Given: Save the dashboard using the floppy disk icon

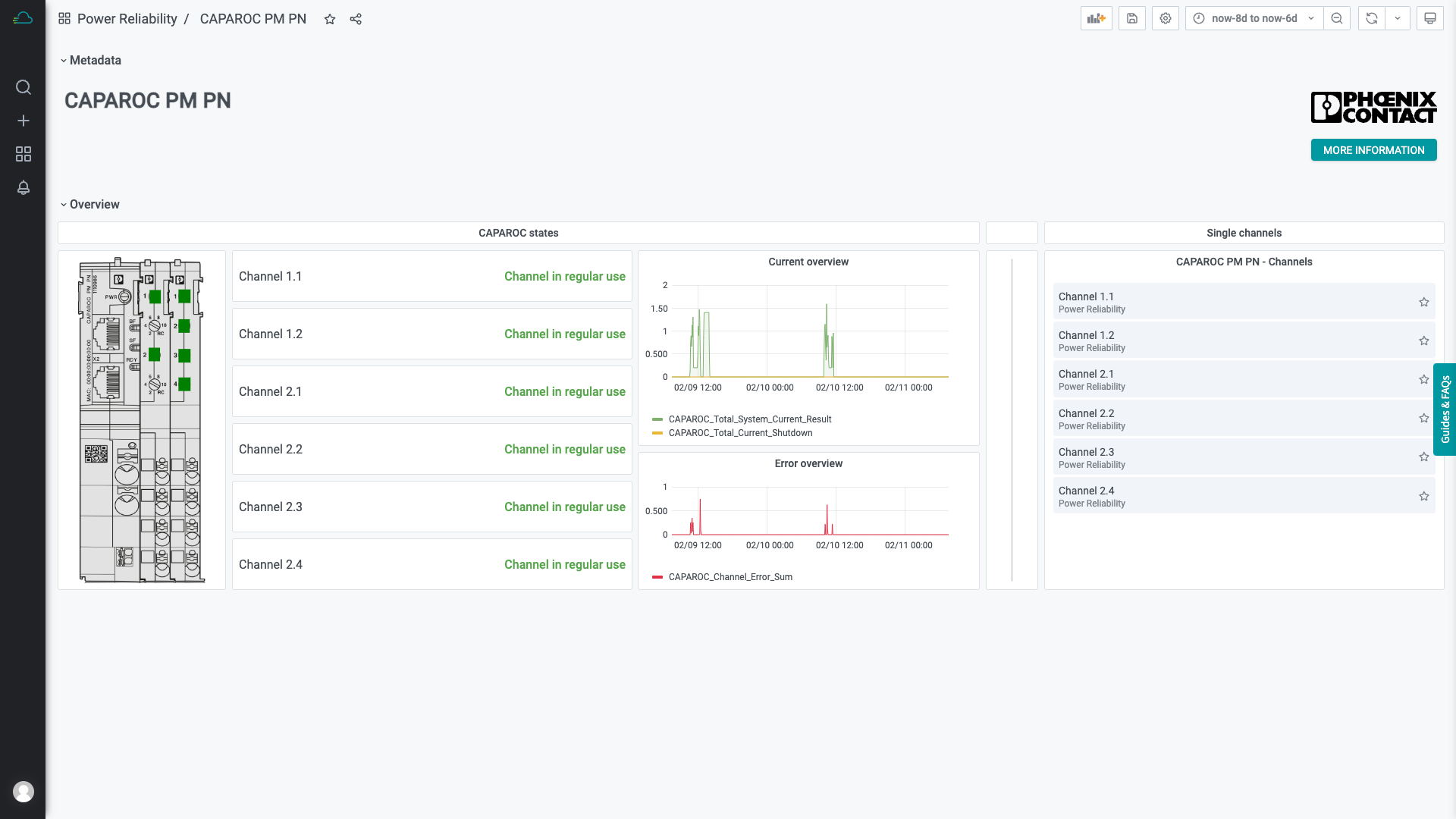Looking at the screenshot, I should pos(1131,18).
